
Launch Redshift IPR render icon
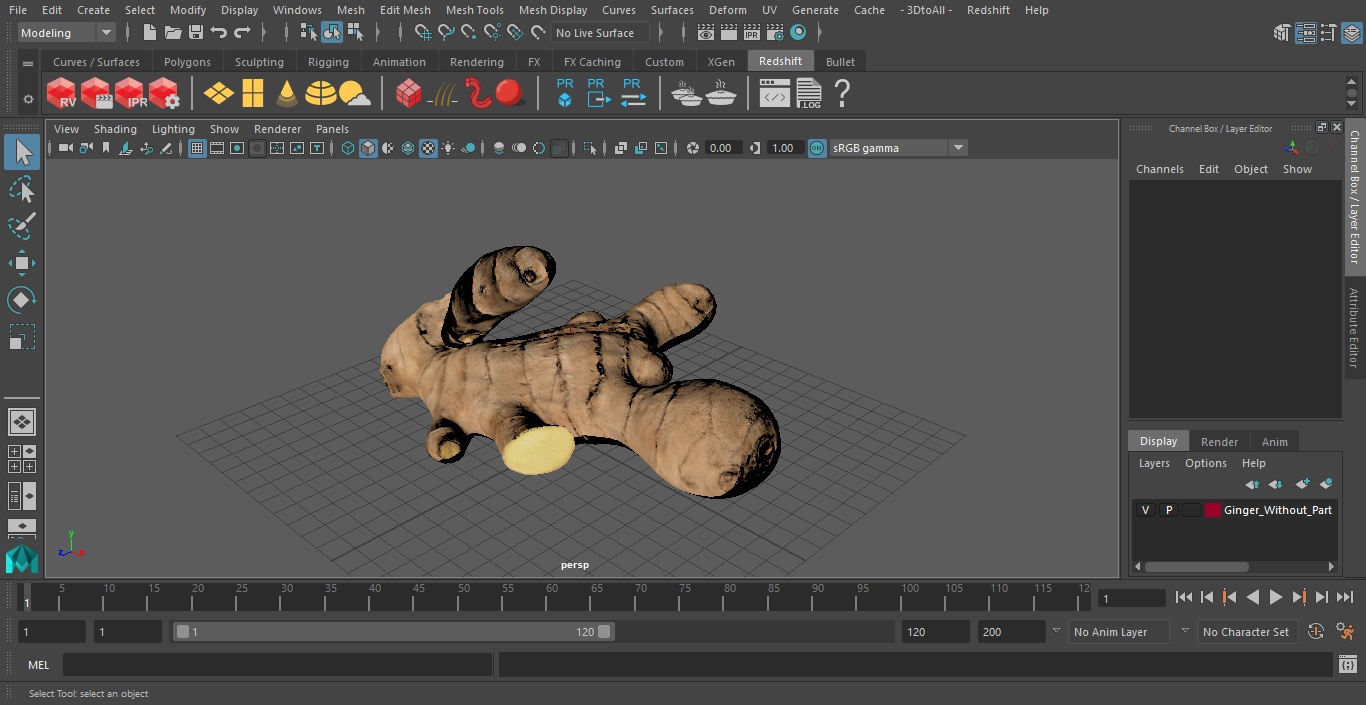point(130,94)
